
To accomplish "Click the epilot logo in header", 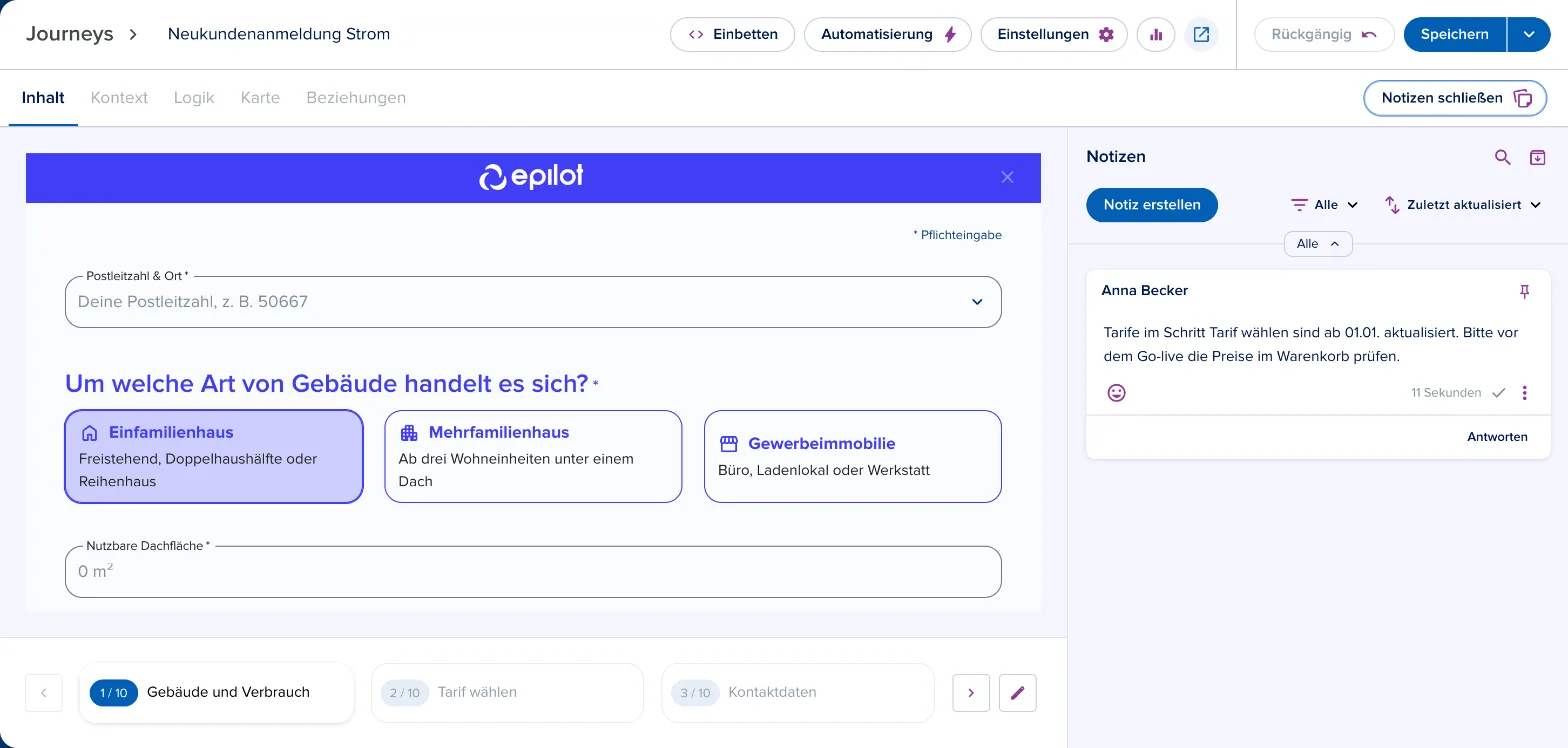I will coord(531,177).
